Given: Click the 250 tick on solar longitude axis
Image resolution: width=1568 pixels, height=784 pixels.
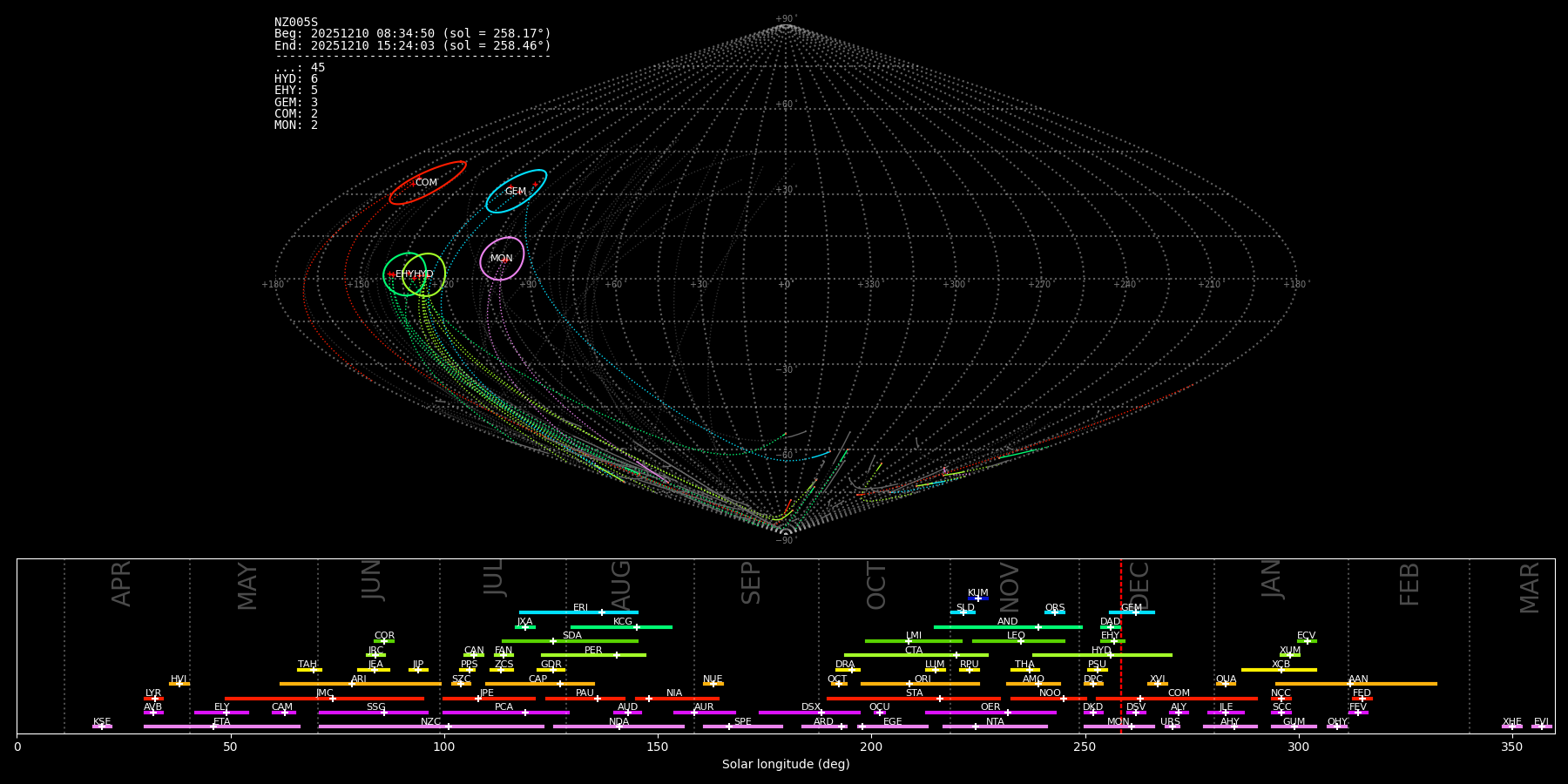Looking at the screenshot, I should pyautogui.click(x=1084, y=747).
